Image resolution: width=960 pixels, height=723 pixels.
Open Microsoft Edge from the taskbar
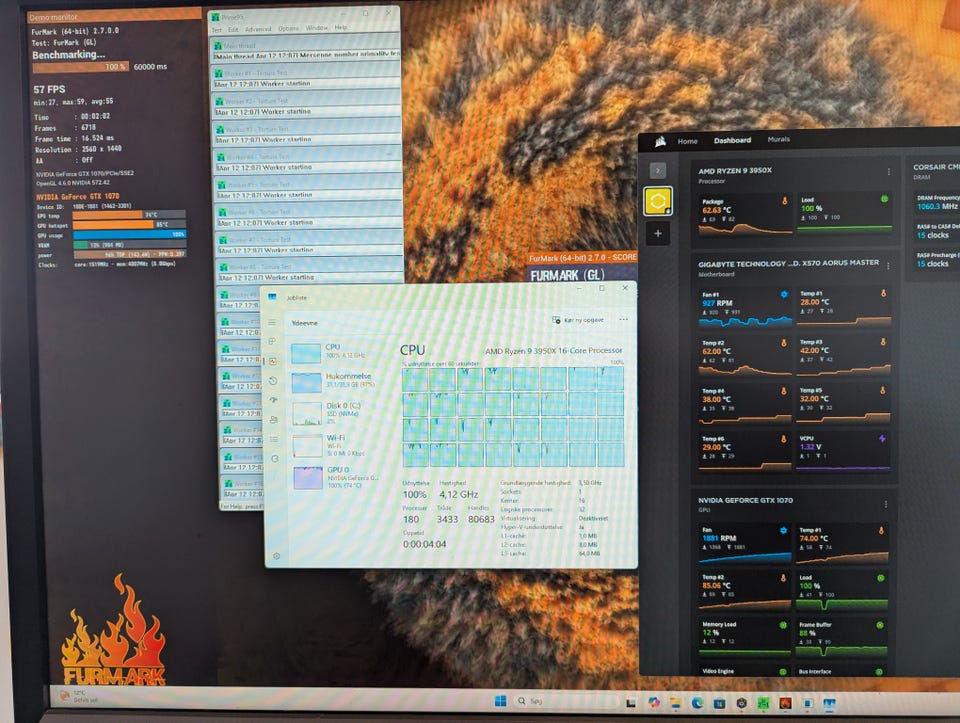click(x=697, y=703)
